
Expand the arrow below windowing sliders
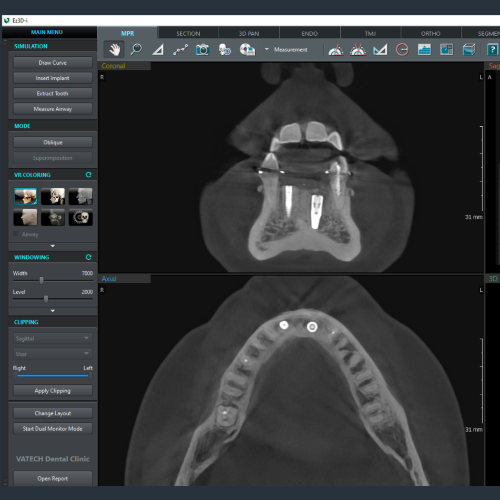[x=53, y=311]
